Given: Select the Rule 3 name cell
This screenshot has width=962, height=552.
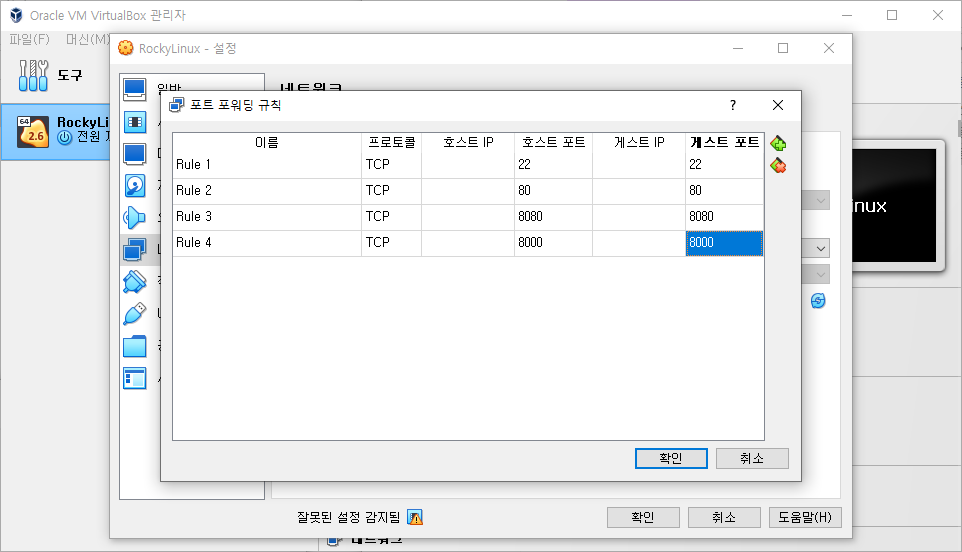Looking at the screenshot, I should pyautogui.click(x=267, y=217).
